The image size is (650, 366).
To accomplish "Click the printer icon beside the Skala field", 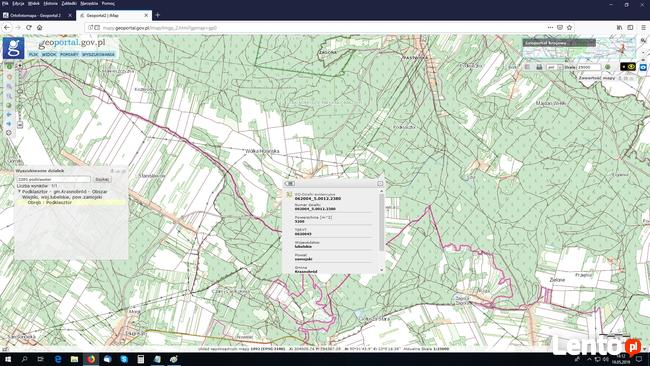I will [539, 67].
